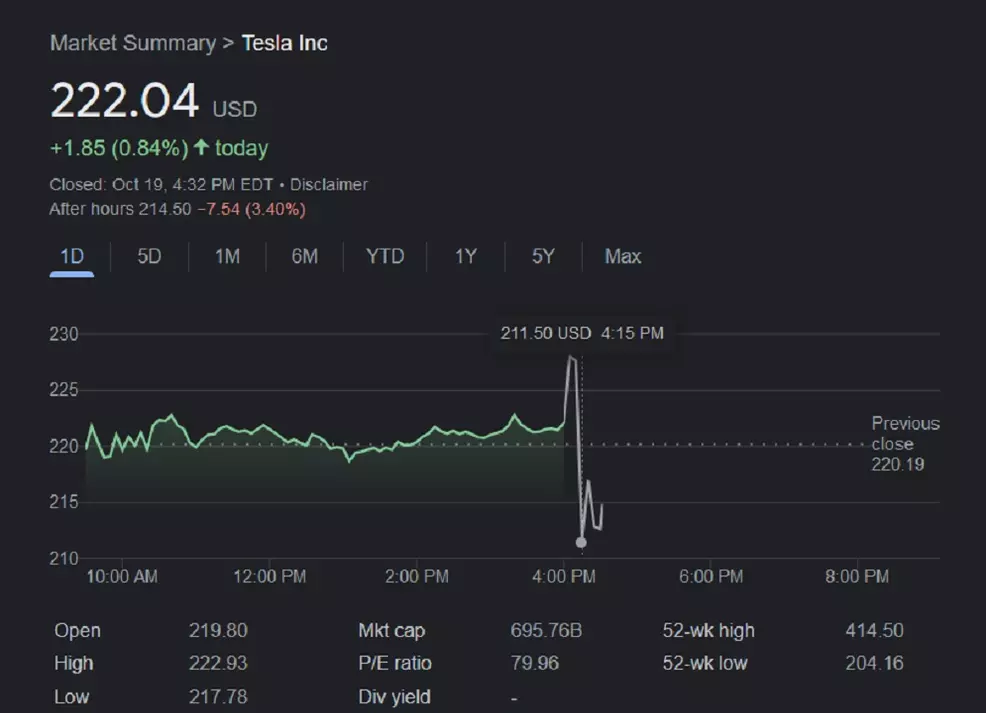The height and width of the screenshot is (713, 986).
Task: Switch to the 1M chart tab
Action: click(227, 257)
